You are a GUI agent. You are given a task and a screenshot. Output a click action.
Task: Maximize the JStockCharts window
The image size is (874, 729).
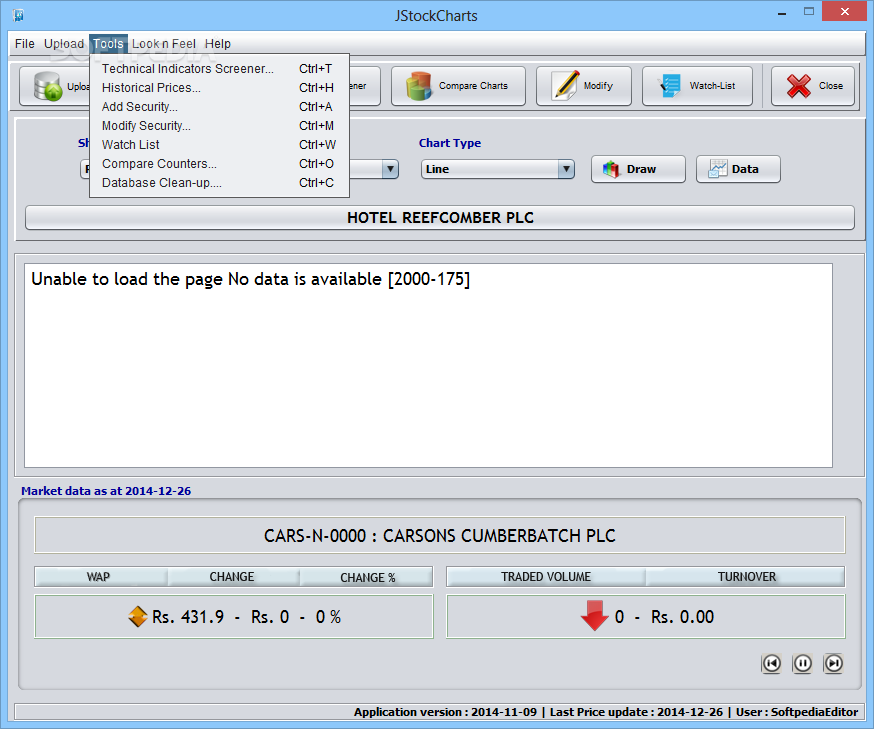[809, 11]
